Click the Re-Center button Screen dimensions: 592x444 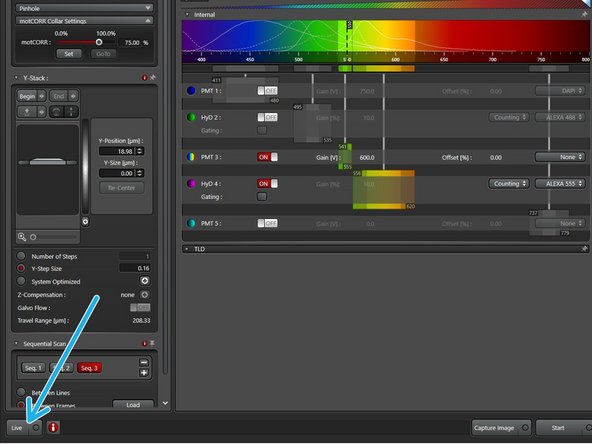click(121, 188)
